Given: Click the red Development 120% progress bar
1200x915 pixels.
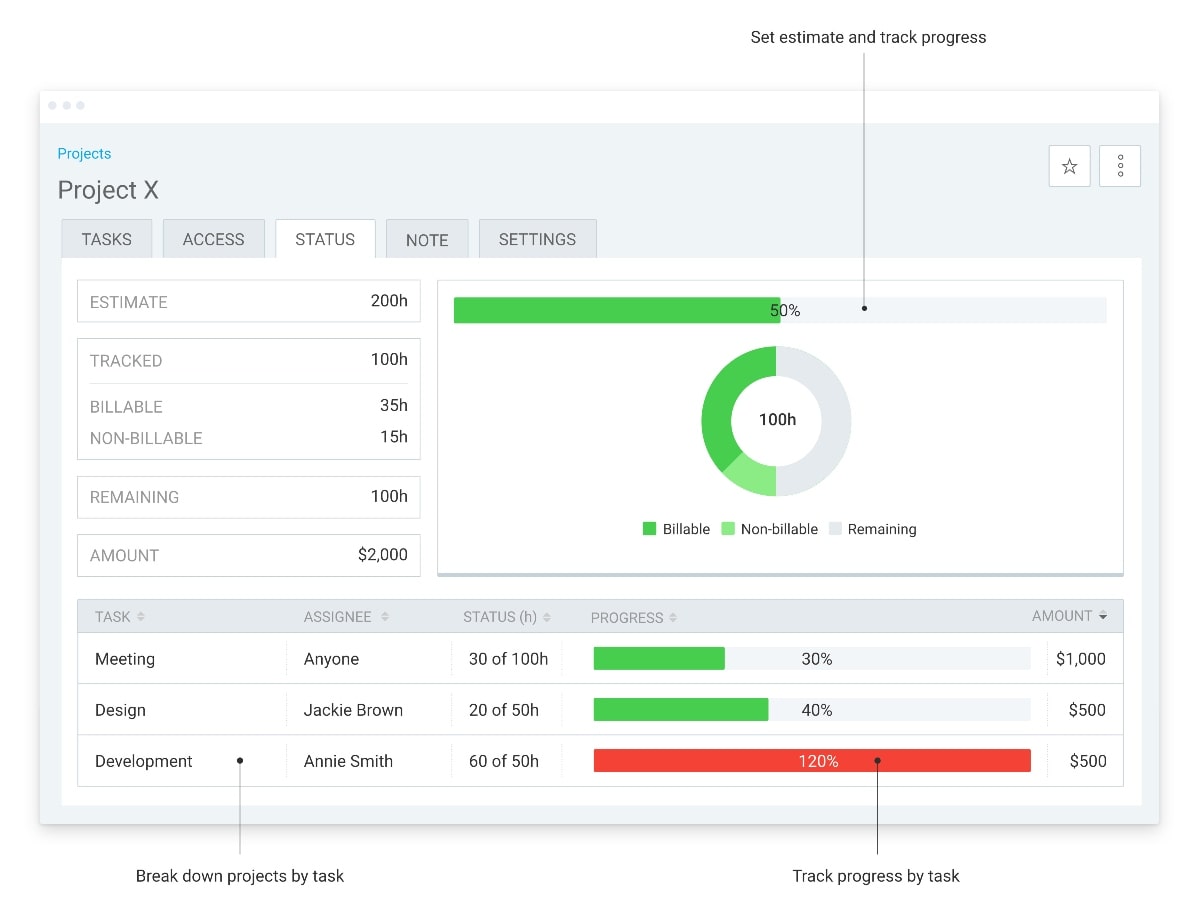Looking at the screenshot, I should click(x=812, y=760).
